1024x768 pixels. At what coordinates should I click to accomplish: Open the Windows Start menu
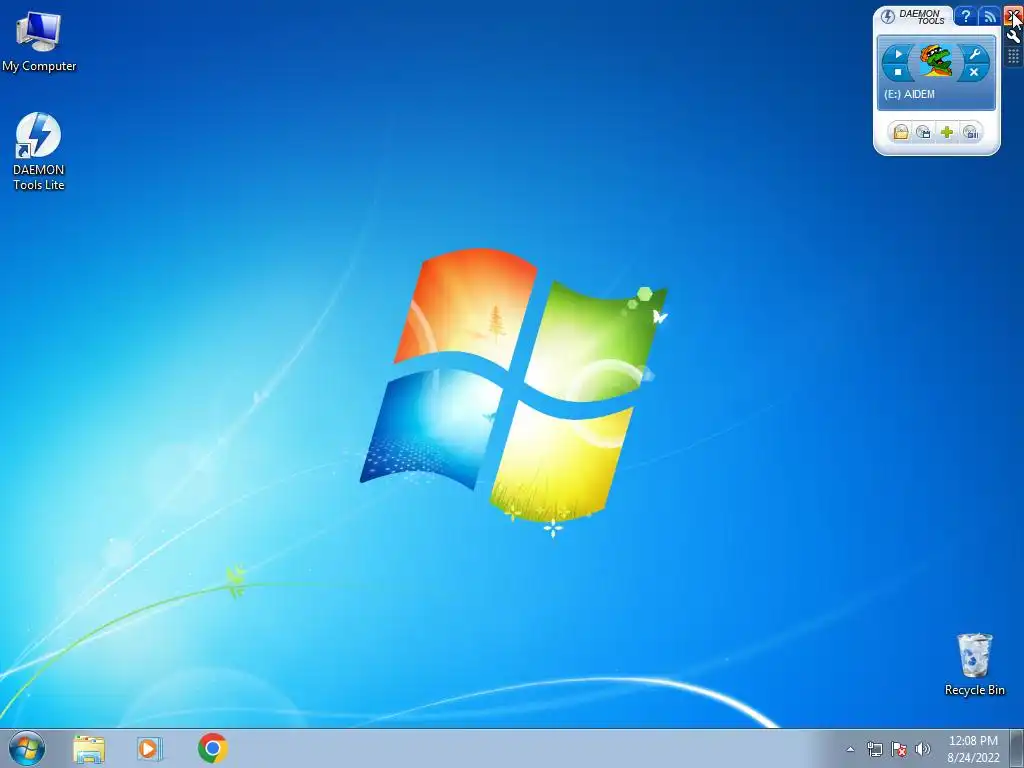27,748
